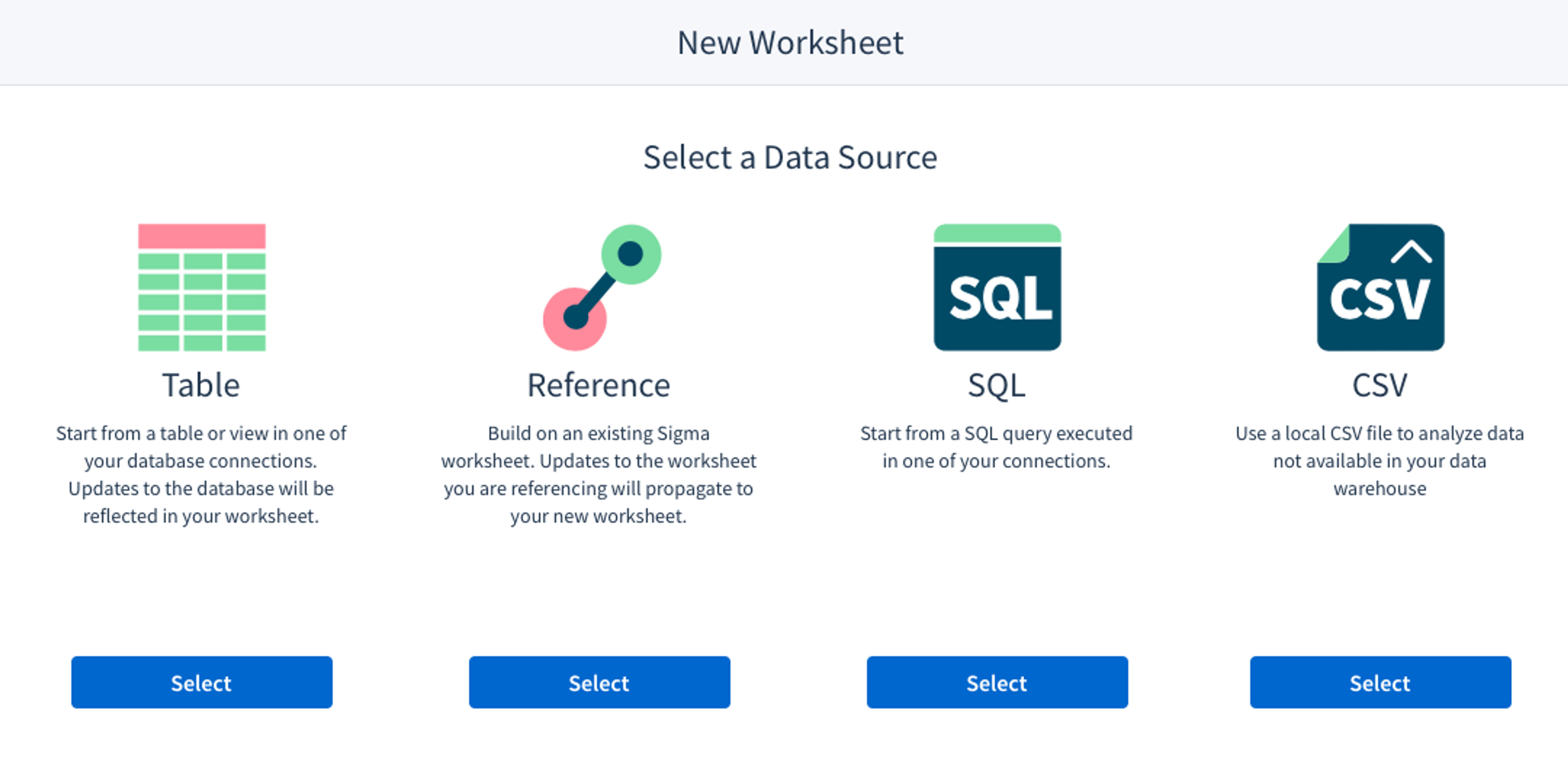Click the Table heading text
Image resolution: width=1568 pixels, height=769 pixels.
click(x=201, y=385)
